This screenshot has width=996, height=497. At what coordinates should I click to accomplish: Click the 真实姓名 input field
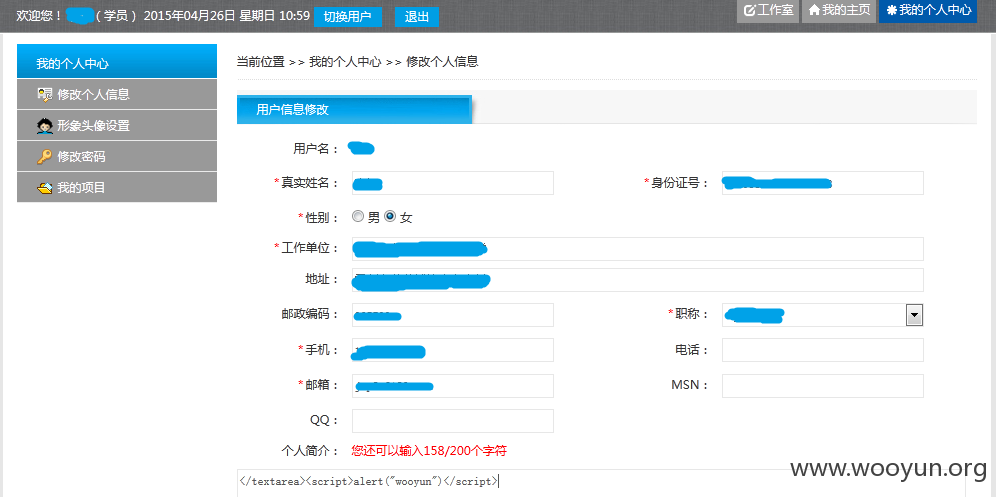(453, 182)
